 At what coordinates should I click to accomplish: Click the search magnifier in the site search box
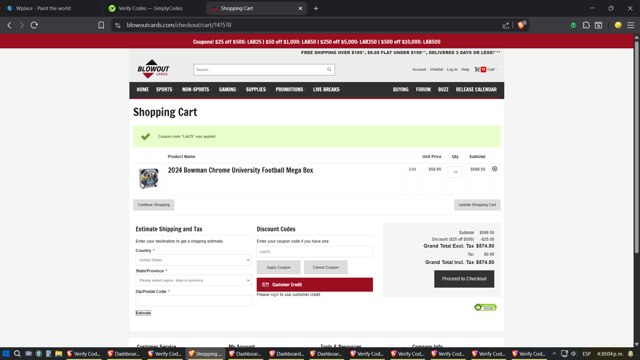tap(329, 69)
